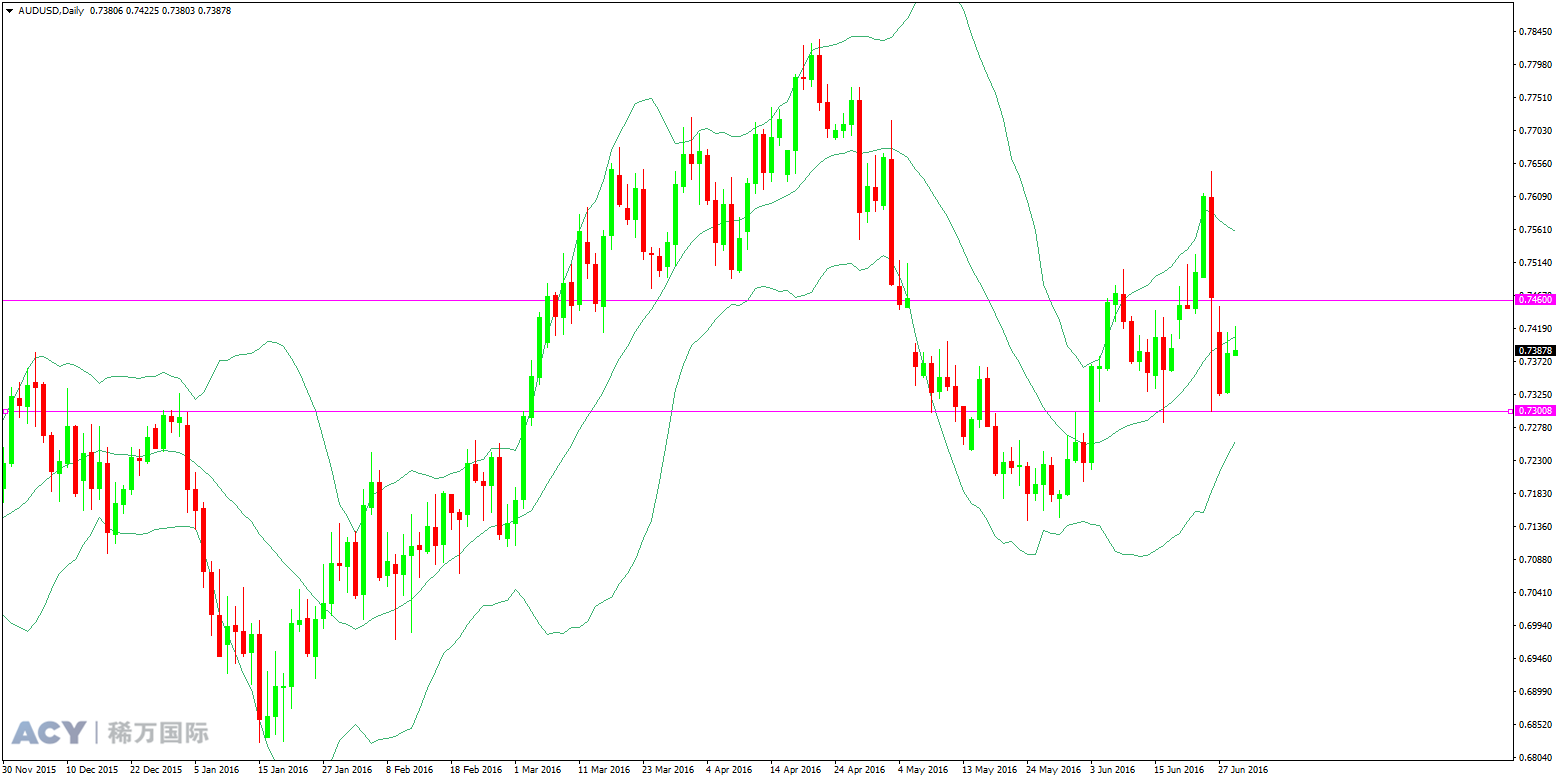This screenshot has height=781, width=1556.
Task: Click 0.68520 on the price axis
Action: (x=1535, y=725)
